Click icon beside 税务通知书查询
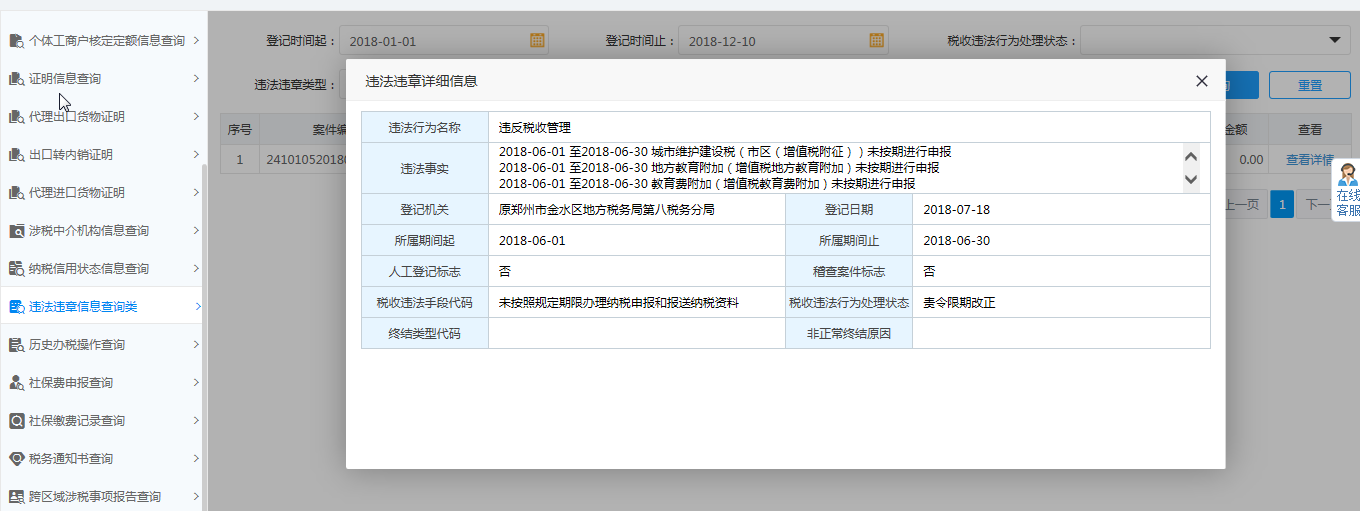The width and height of the screenshot is (1360, 511). [16, 459]
